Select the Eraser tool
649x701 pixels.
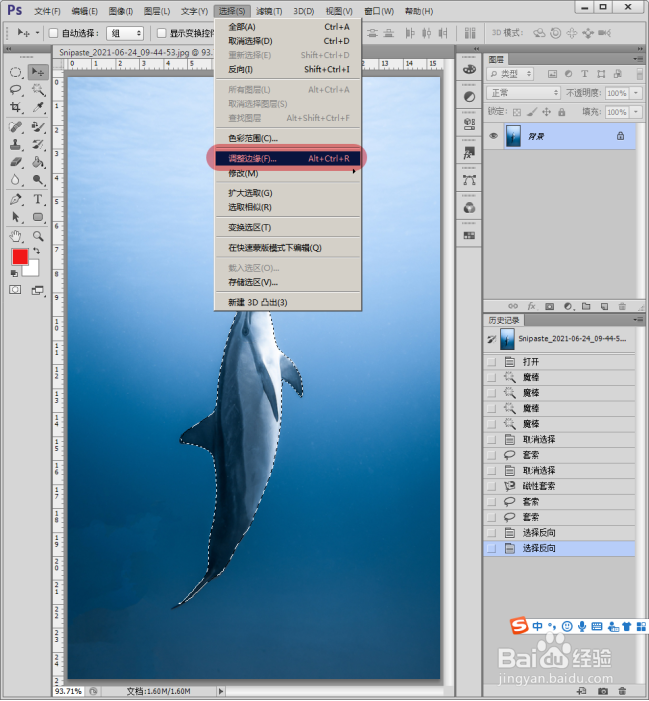point(16,162)
